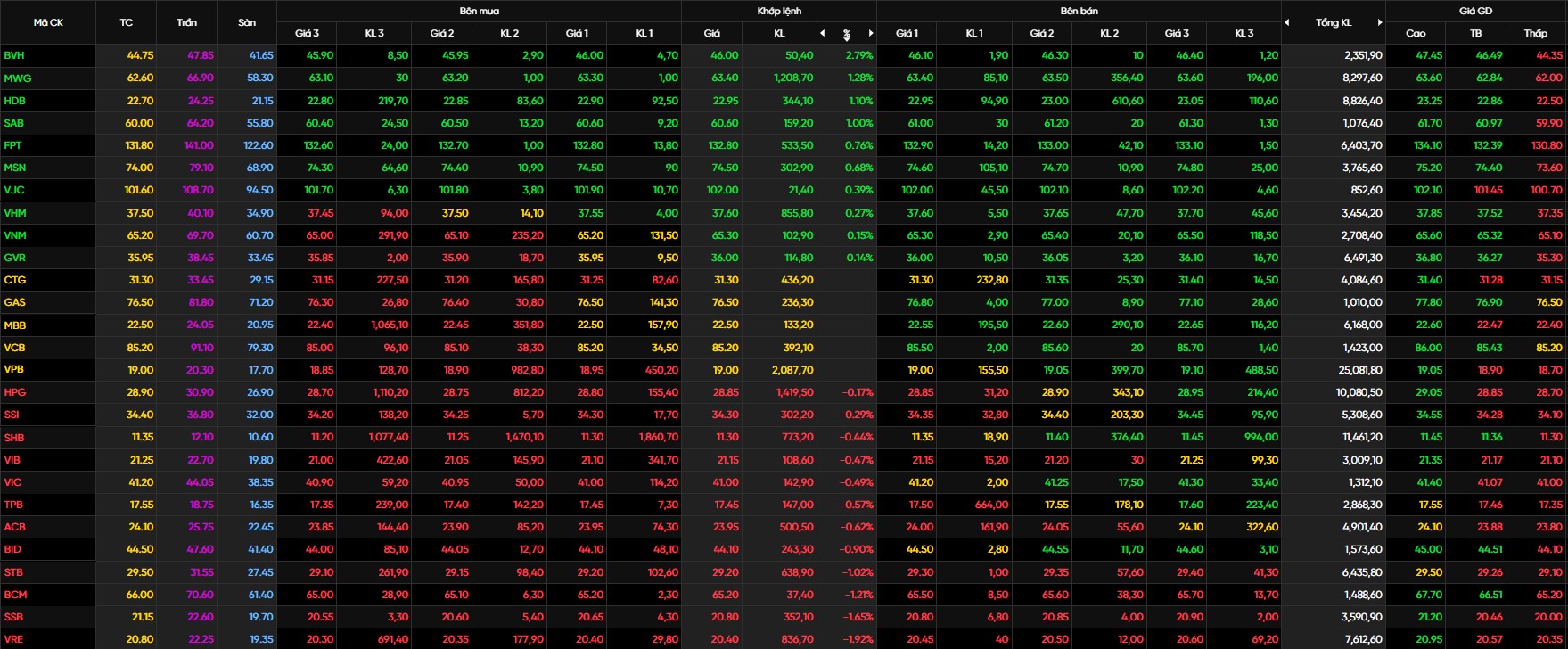Click the KL 1 header under Bên mua
The image size is (1568, 649).
644,33
